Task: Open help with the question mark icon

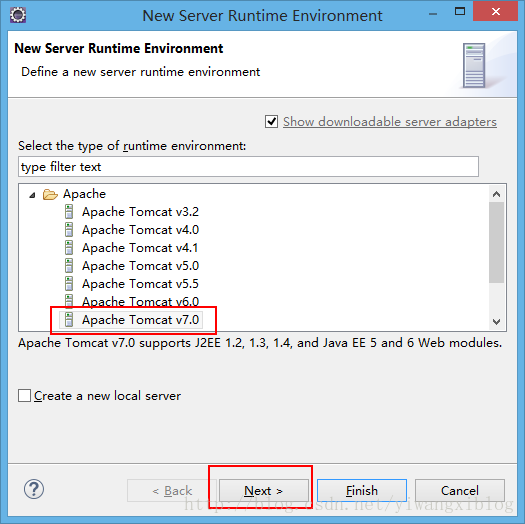Action: (x=34, y=489)
